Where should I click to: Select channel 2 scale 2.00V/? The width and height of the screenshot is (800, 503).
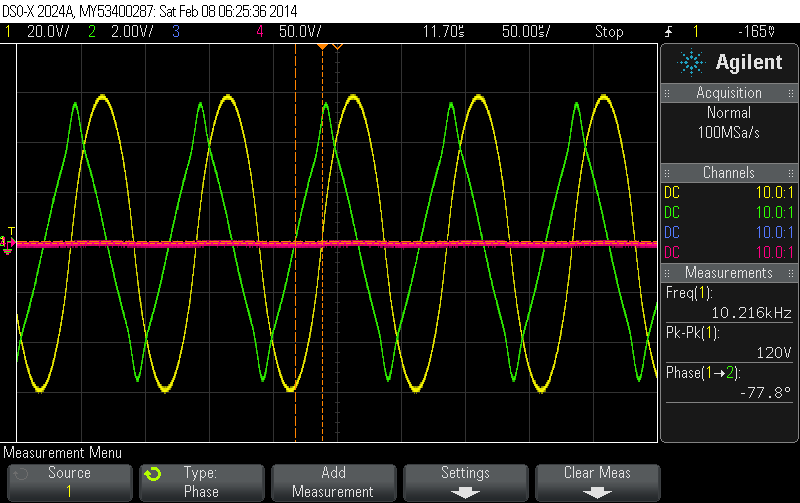click(x=132, y=32)
